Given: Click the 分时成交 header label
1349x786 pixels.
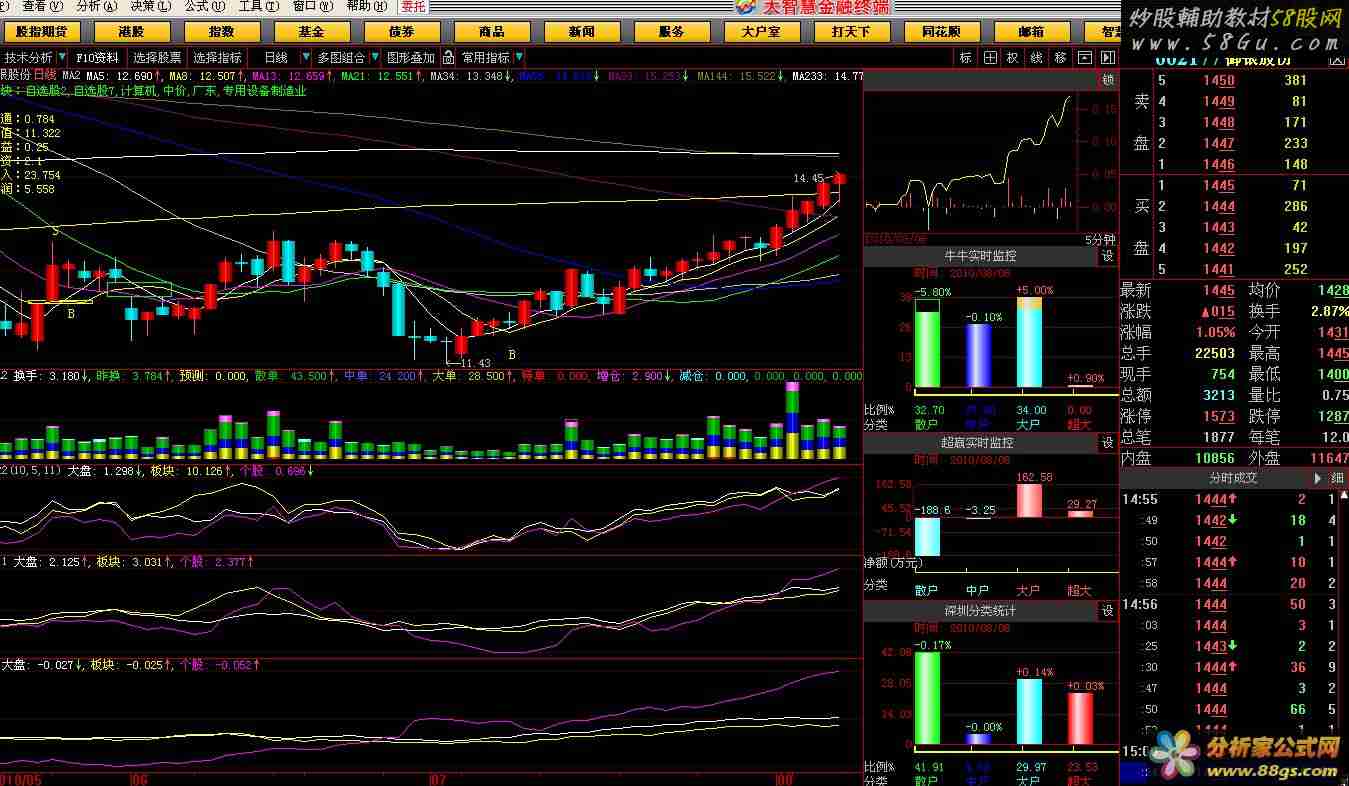Looking at the screenshot, I should pos(1233,478).
